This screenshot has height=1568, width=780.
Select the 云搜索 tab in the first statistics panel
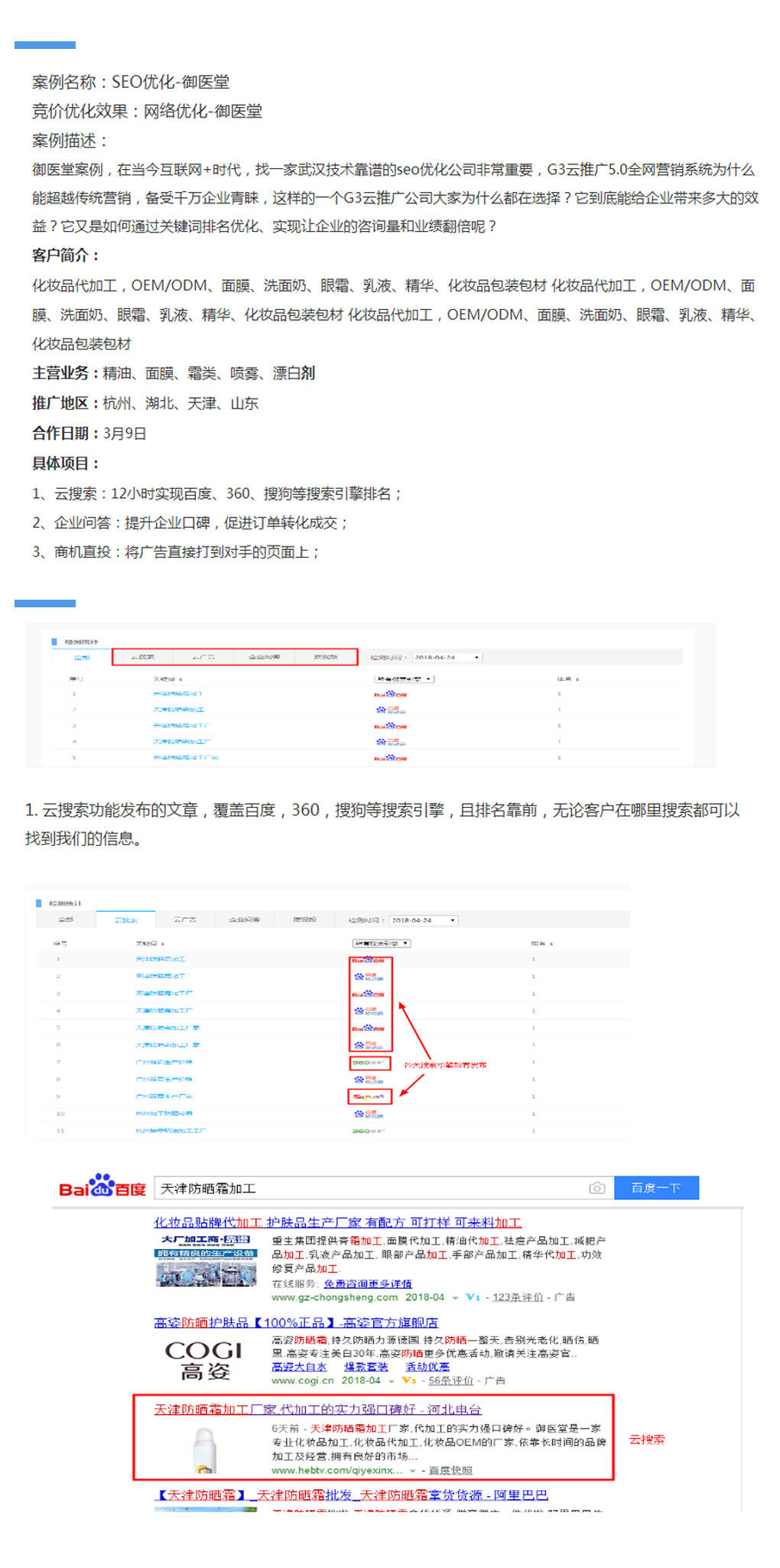(x=142, y=657)
